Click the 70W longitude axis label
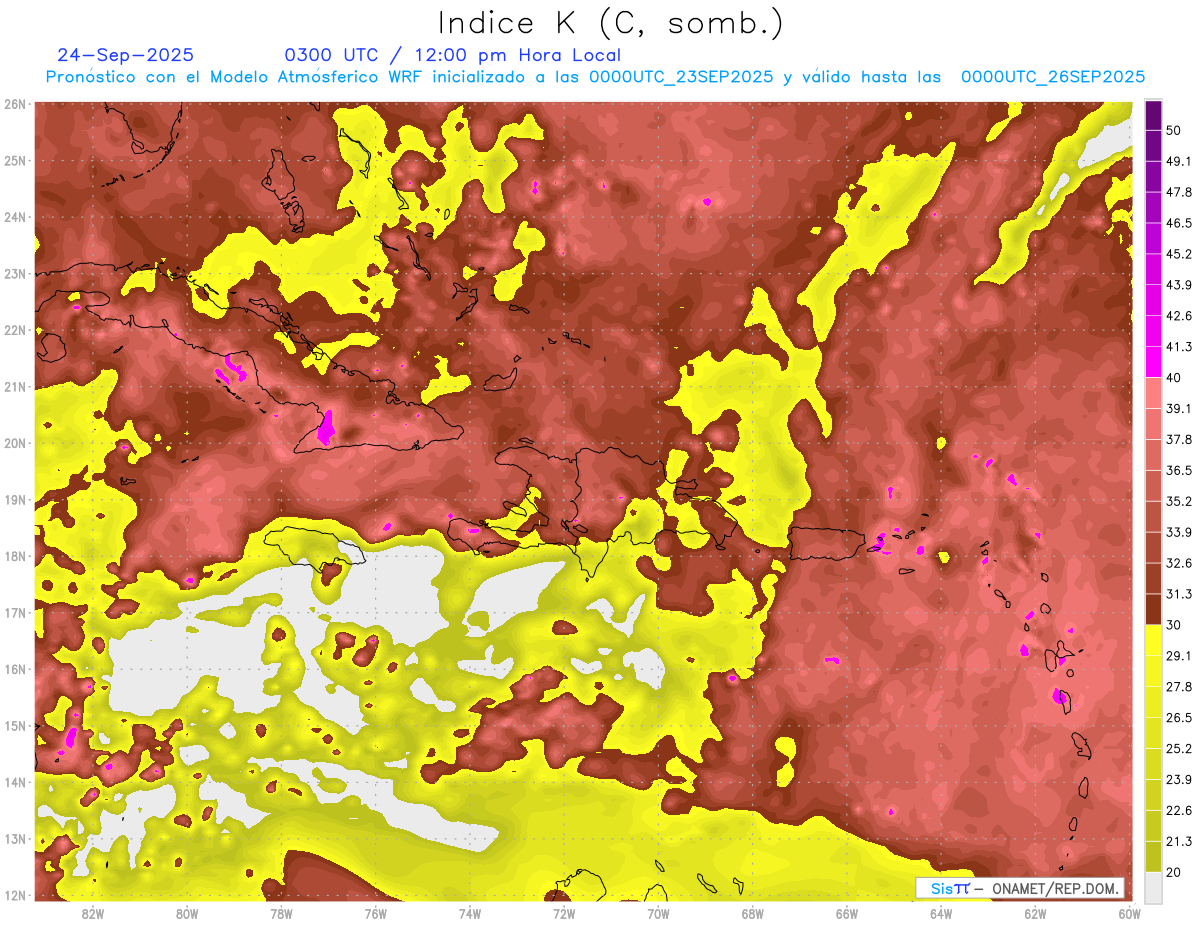The image size is (1200, 927). pyautogui.click(x=658, y=913)
